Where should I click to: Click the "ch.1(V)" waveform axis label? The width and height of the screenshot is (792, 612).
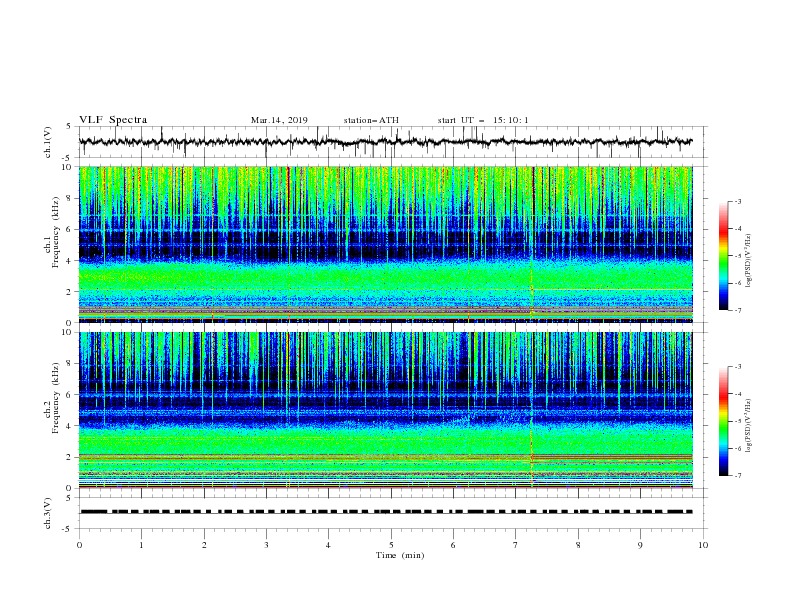pyautogui.click(x=47, y=142)
